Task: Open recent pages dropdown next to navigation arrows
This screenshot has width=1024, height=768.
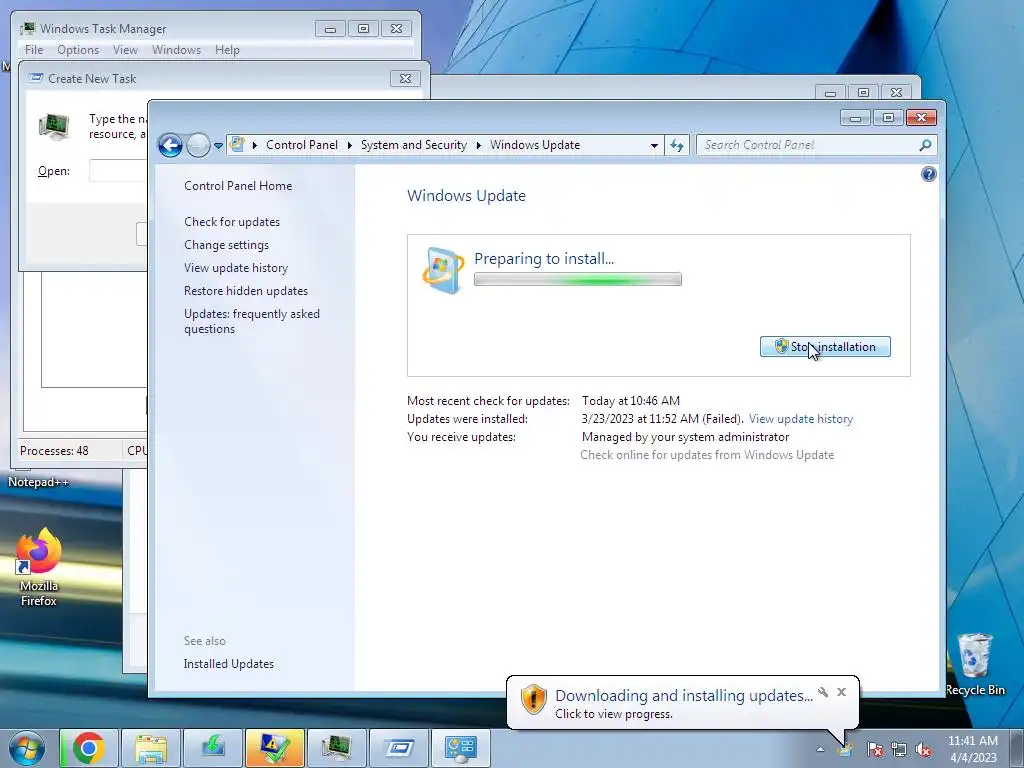Action: [x=218, y=146]
